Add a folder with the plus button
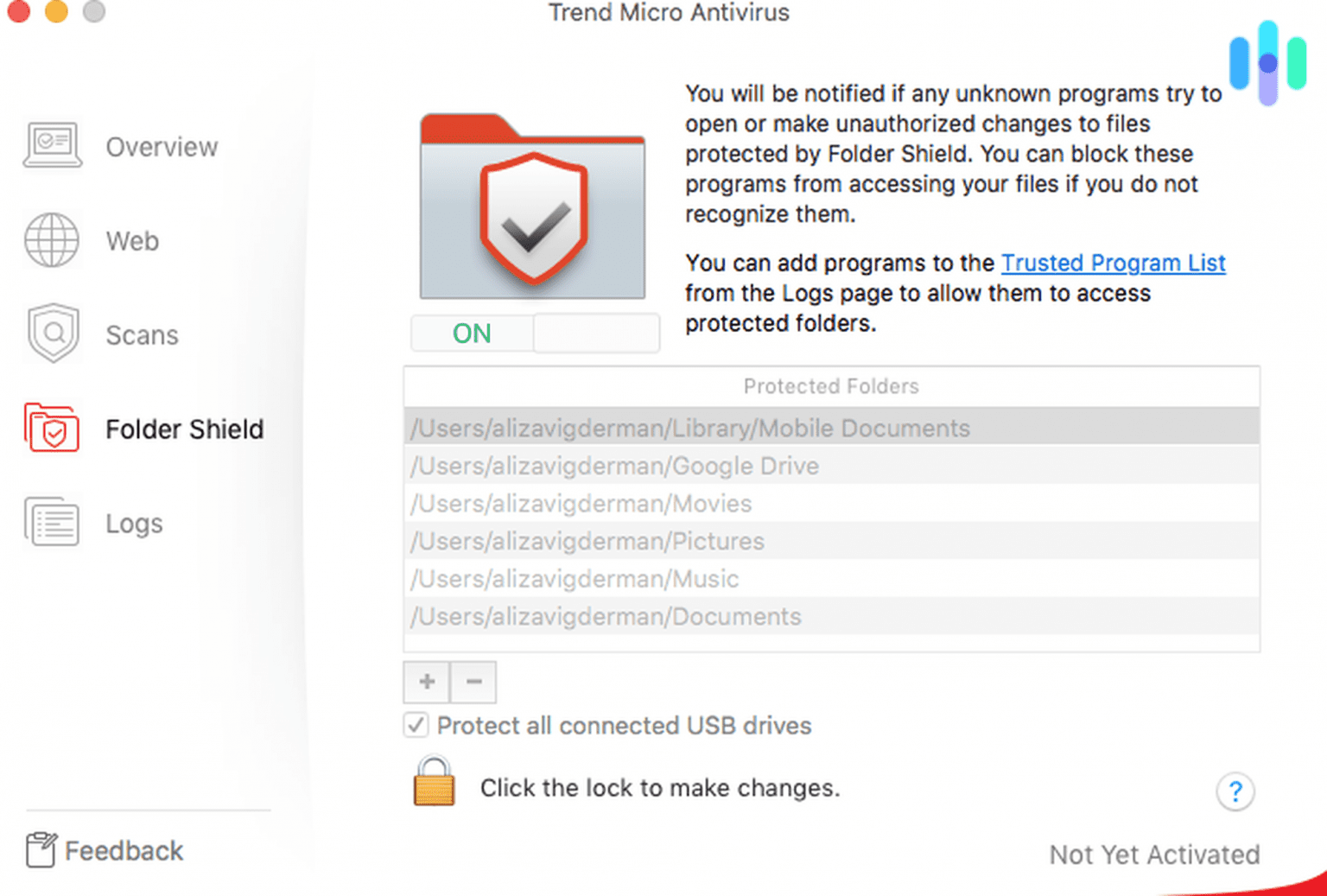This screenshot has width=1327, height=896. point(426,682)
